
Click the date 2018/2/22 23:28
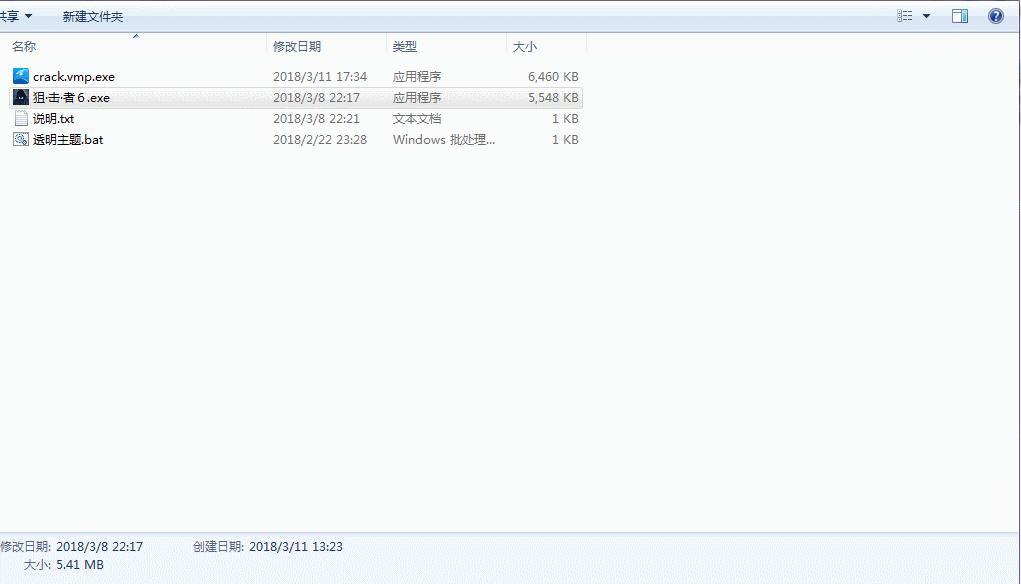pyautogui.click(x=320, y=139)
